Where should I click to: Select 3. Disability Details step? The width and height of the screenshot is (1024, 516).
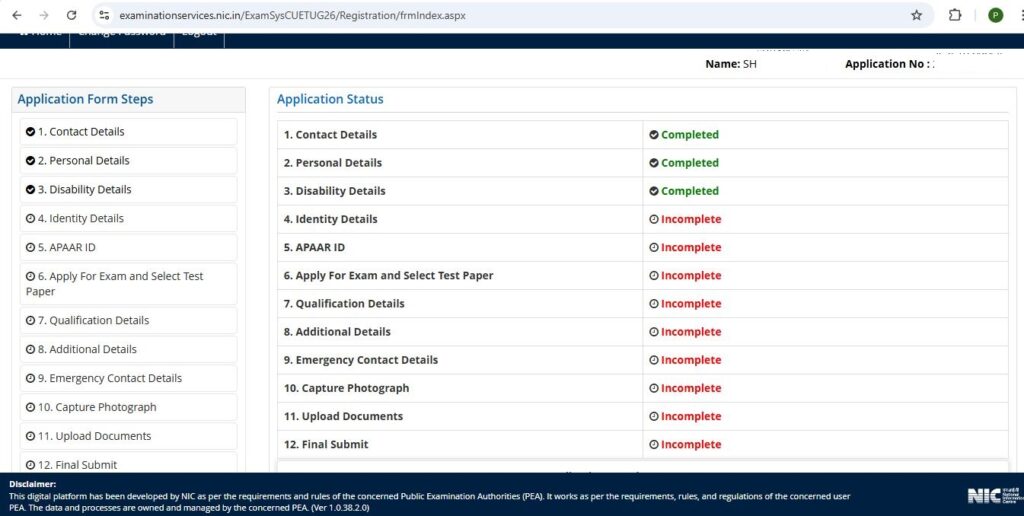(x=128, y=190)
